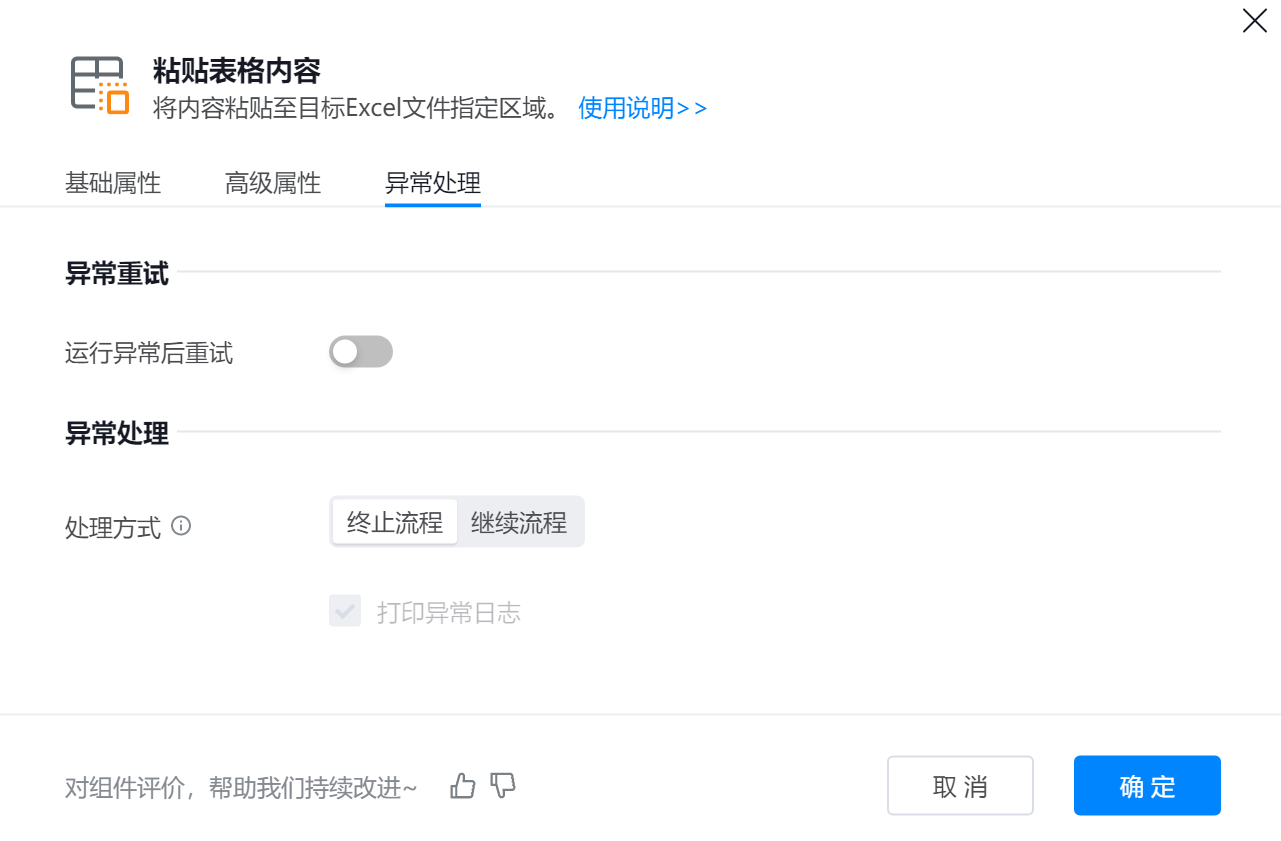Viewport: 1281px width, 841px height.
Task: Click the thumbs down feedback icon
Action: tap(503, 786)
